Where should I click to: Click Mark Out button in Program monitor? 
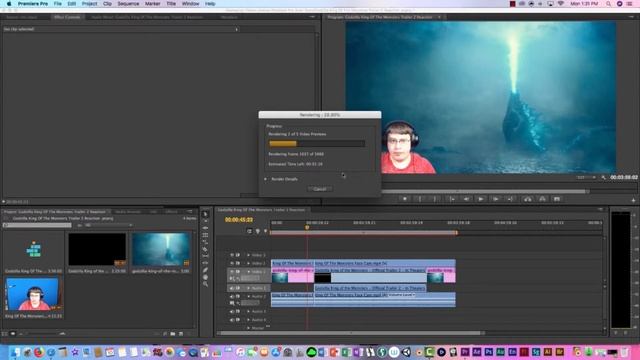pos(435,199)
